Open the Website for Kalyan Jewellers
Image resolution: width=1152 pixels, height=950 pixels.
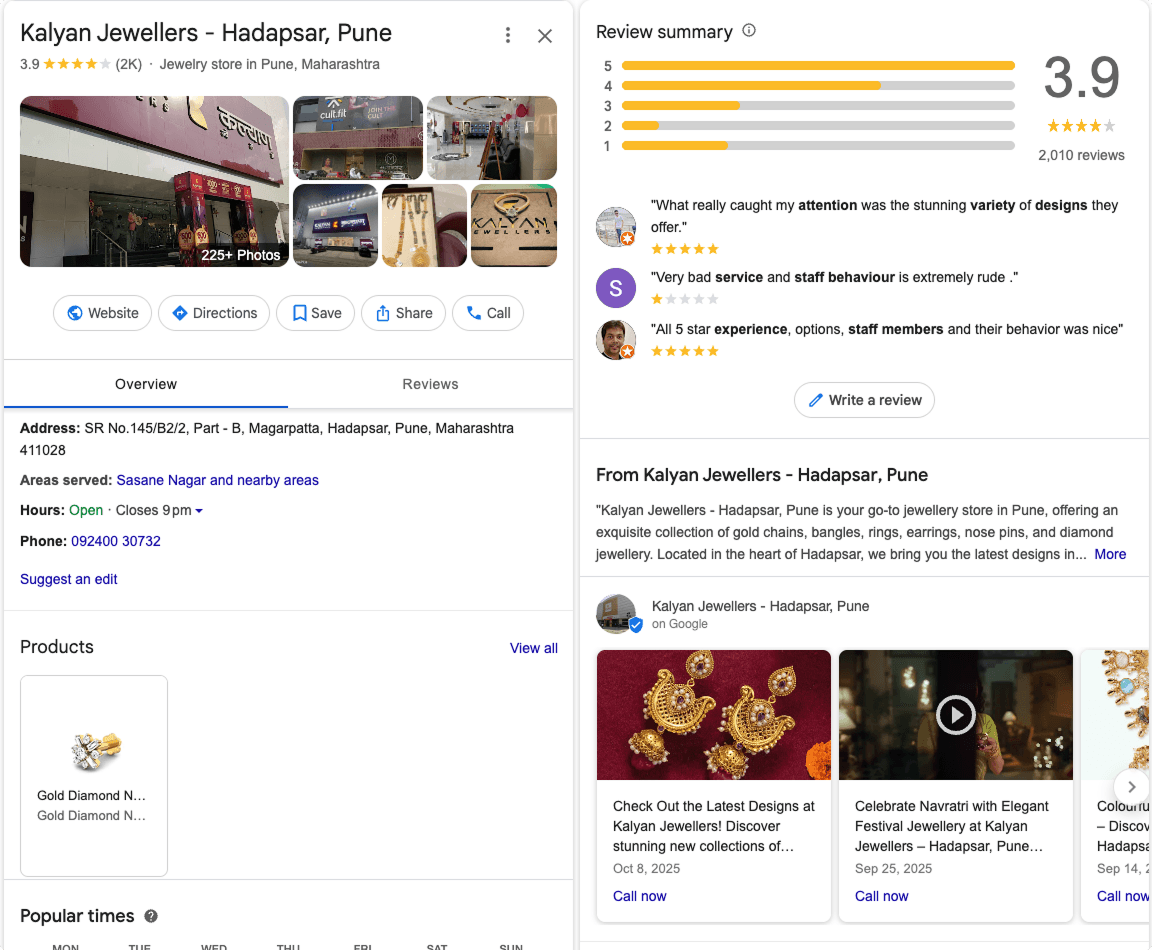click(102, 313)
